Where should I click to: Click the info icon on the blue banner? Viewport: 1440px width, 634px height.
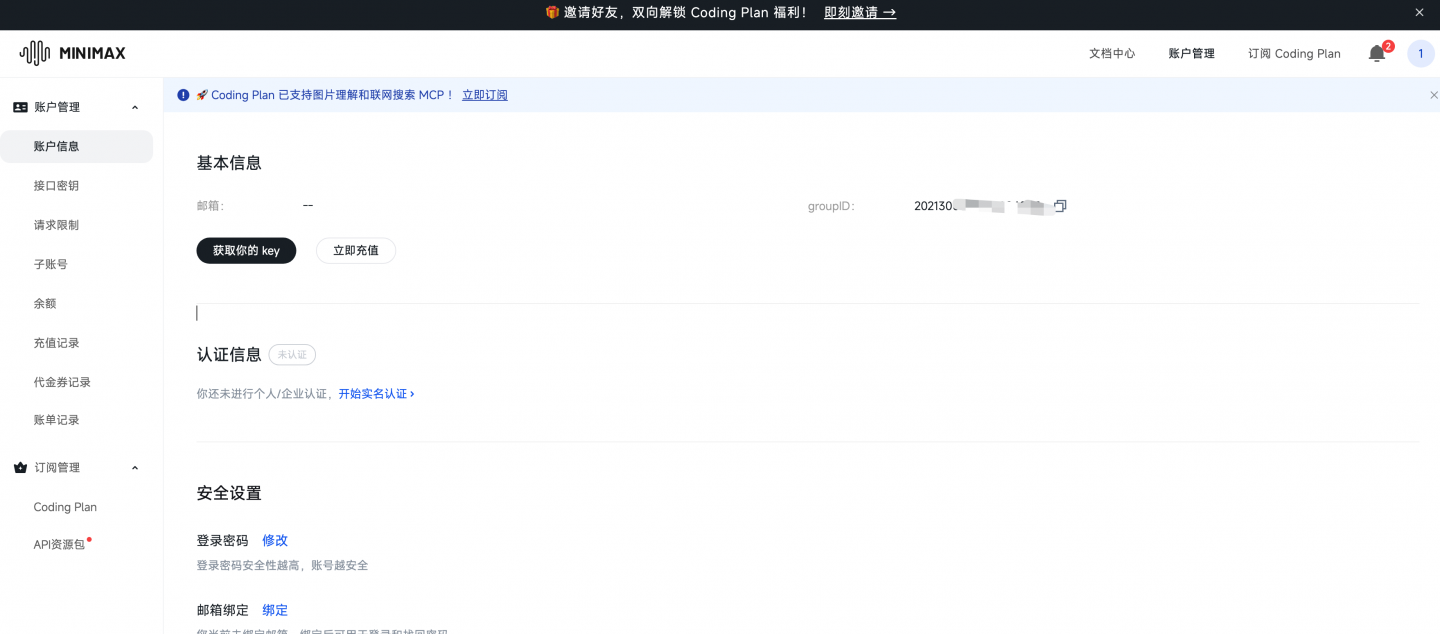(x=183, y=94)
